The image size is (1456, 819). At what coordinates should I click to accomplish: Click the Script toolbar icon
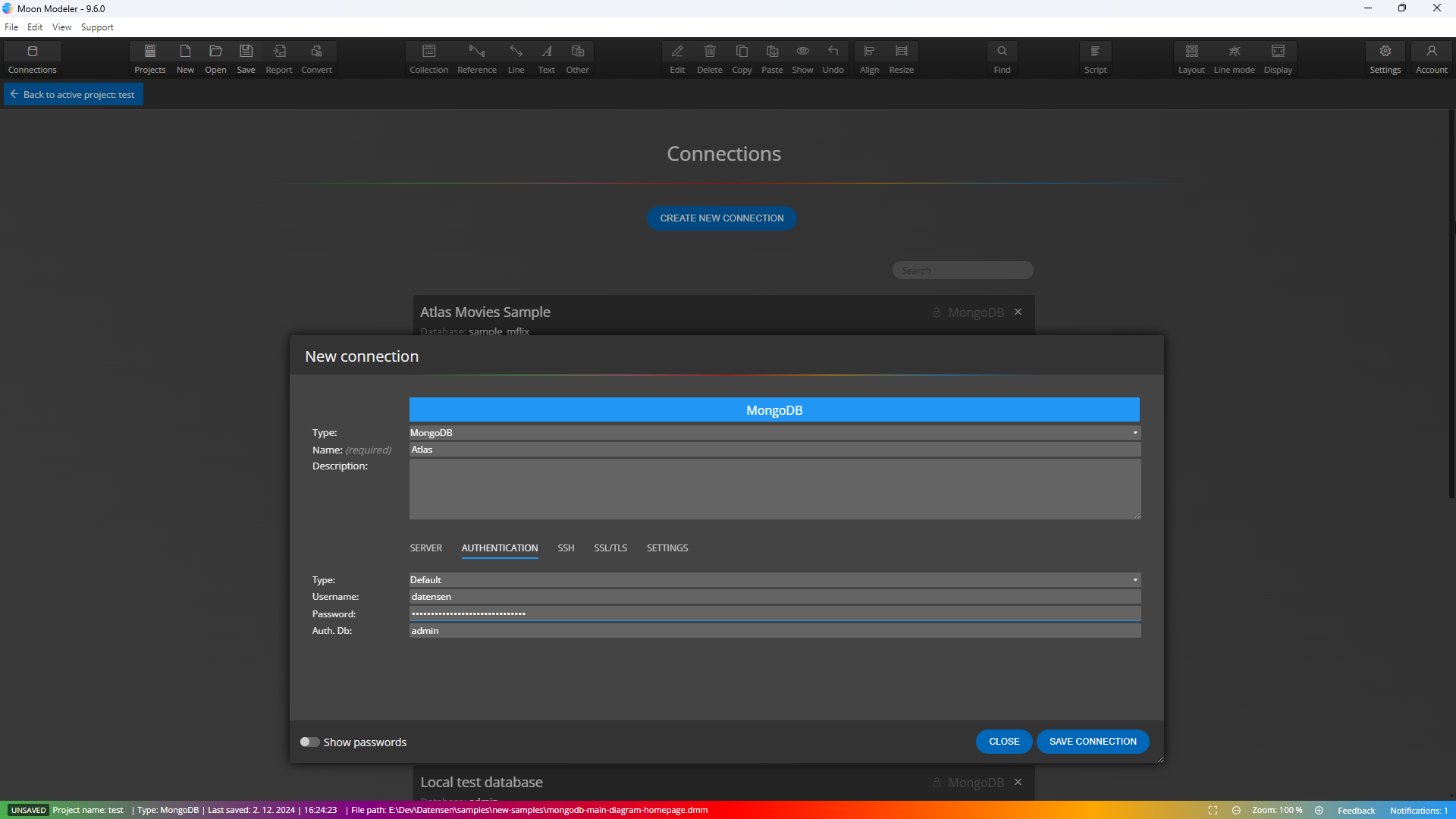(x=1095, y=58)
